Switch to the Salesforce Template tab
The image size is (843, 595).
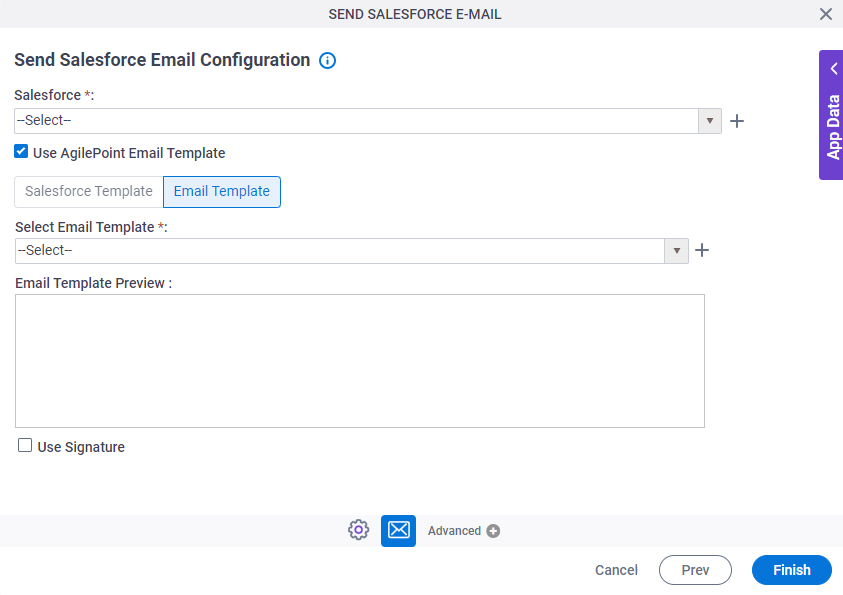click(87, 191)
